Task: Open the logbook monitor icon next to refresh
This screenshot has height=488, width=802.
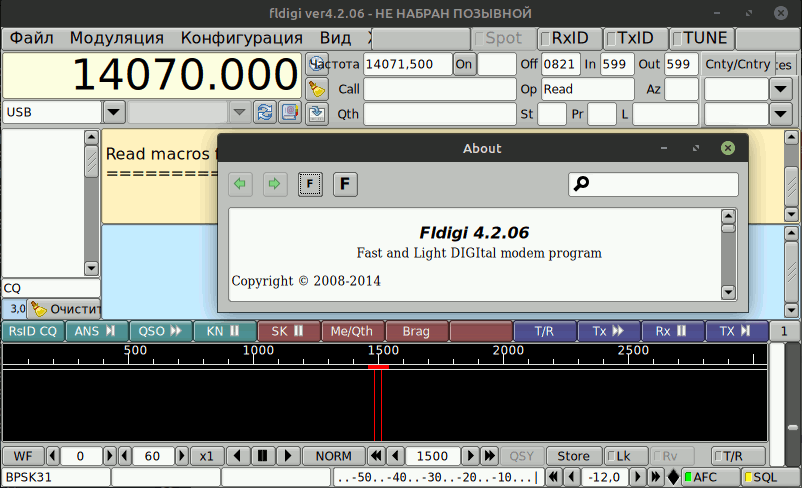Action: pyautogui.click(x=290, y=112)
